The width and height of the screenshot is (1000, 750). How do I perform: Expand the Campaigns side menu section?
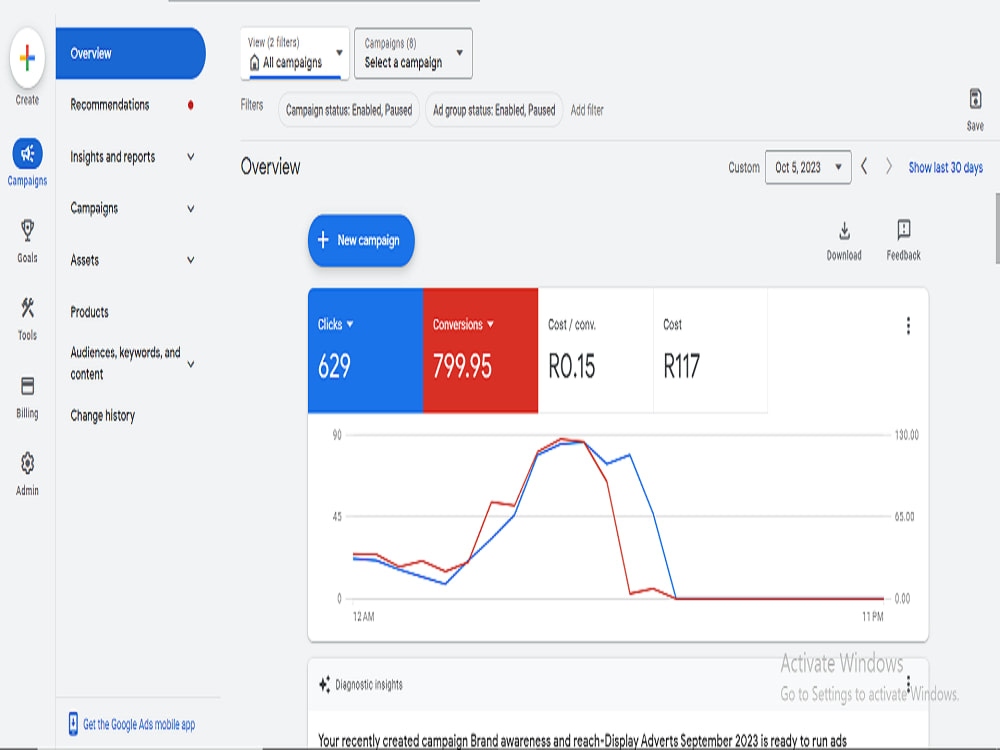click(191, 209)
